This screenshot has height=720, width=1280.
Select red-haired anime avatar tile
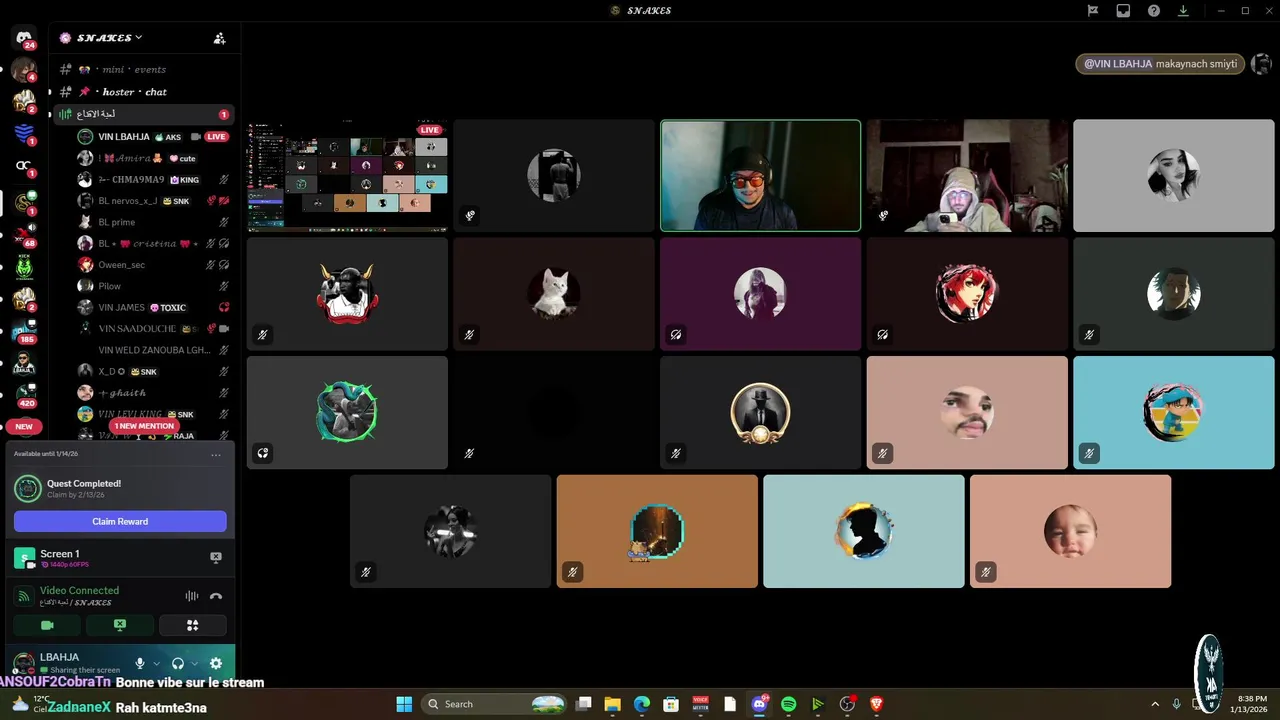tap(967, 294)
